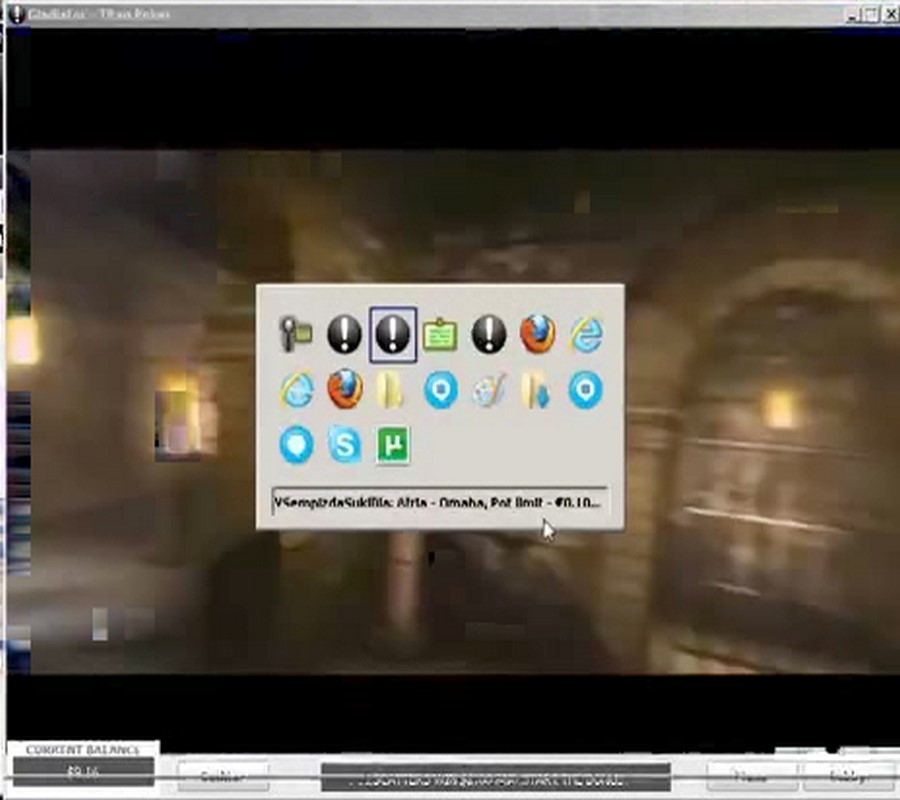Select Internet Explorer icon in the top row
Screen dimensions: 900x800
coord(586,334)
